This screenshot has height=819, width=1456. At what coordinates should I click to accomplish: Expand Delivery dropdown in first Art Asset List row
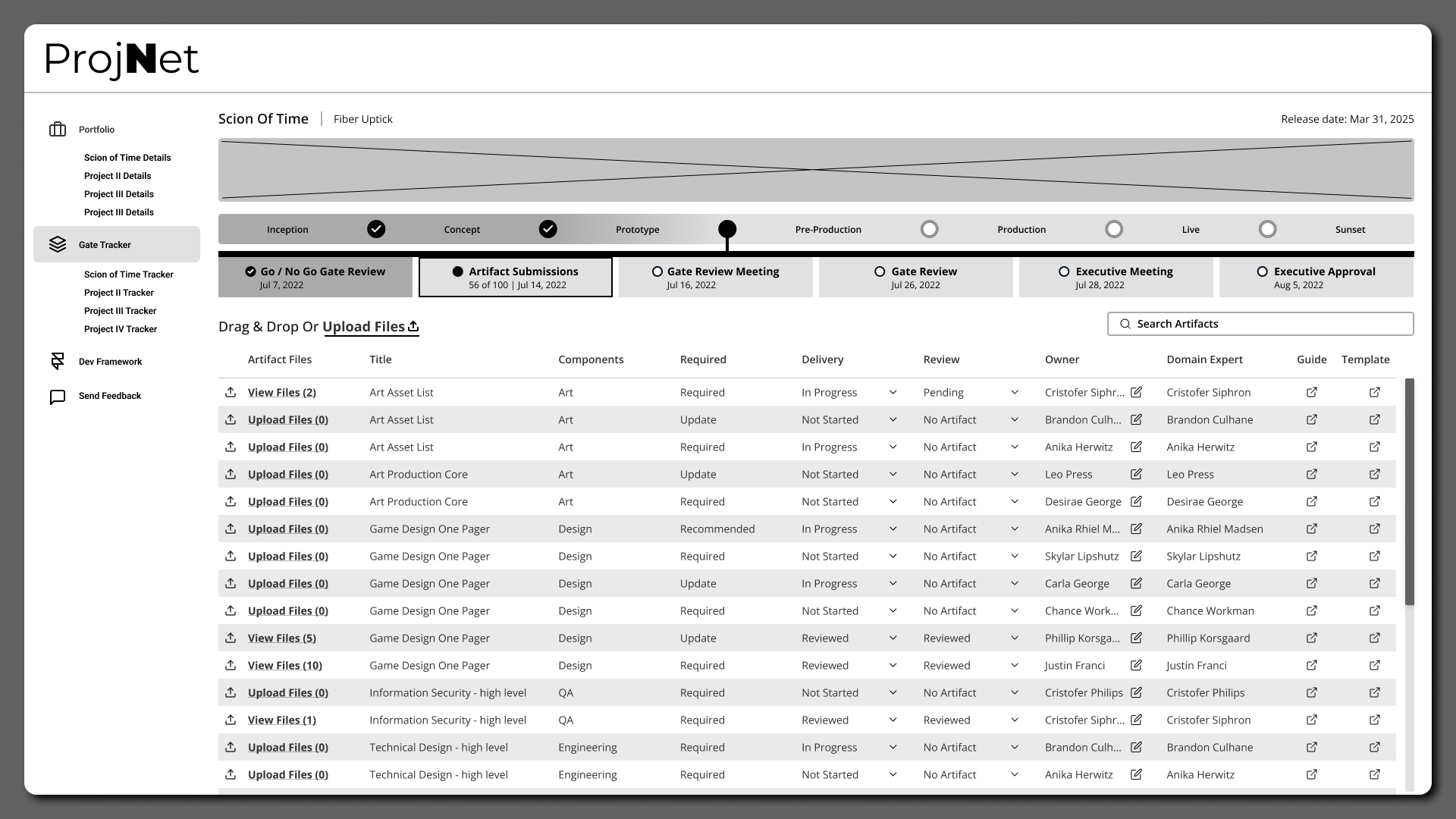tap(893, 392)
